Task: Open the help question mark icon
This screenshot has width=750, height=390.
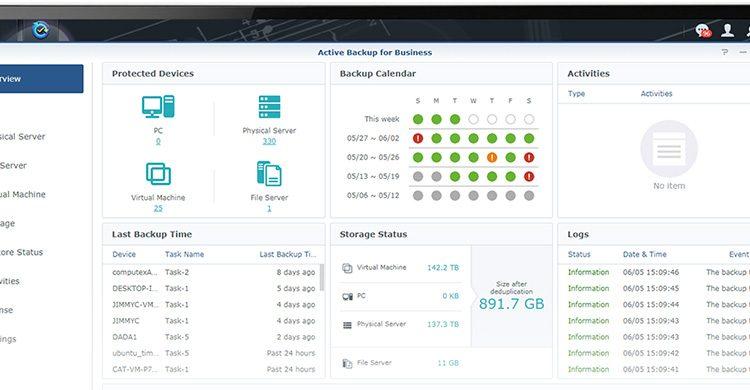Action: (x=725, y=52)
